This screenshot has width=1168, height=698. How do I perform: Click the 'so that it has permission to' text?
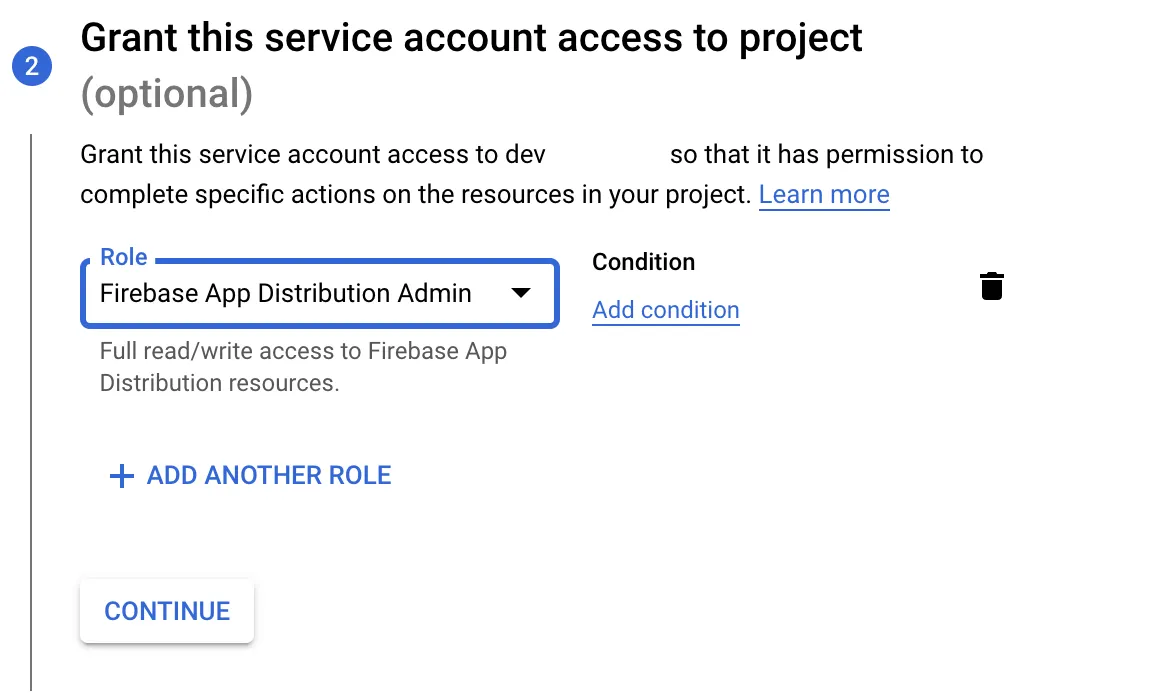(x=827, y=154)
